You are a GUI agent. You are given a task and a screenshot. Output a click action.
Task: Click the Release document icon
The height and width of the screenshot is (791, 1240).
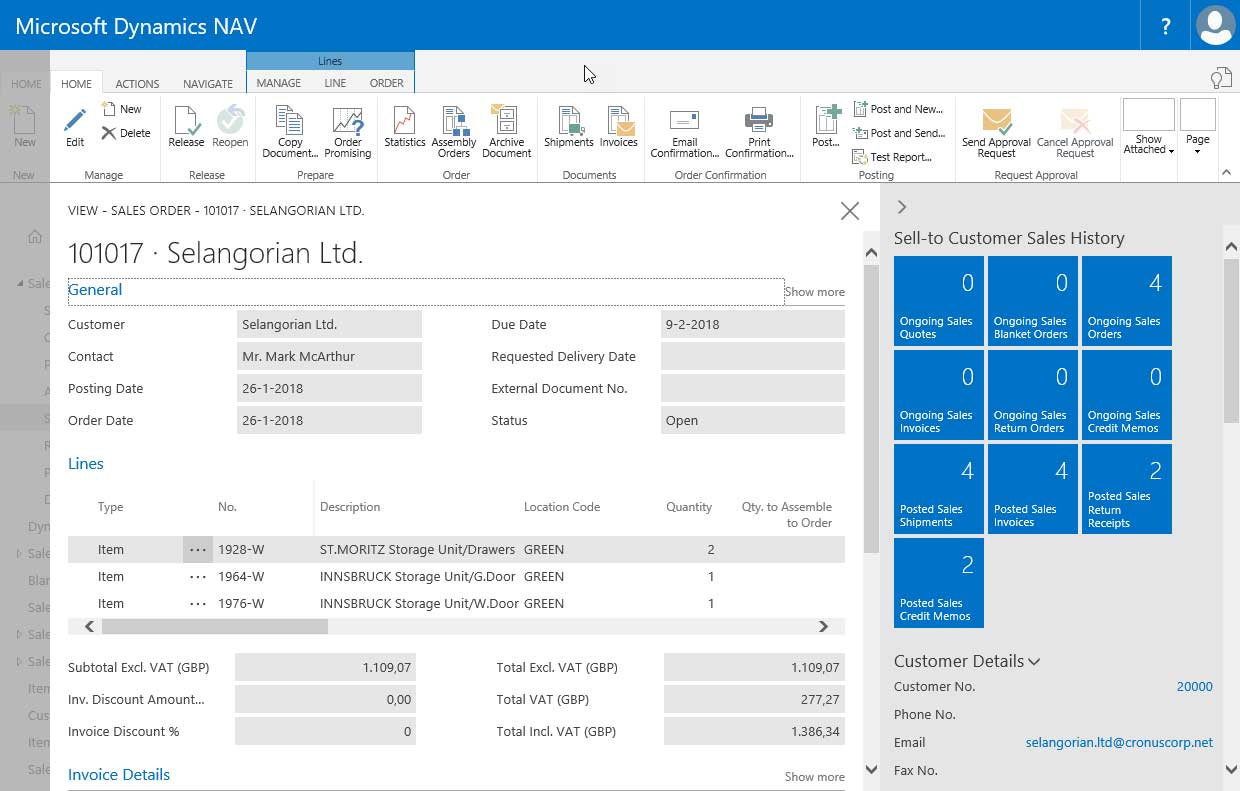point(186,127)
